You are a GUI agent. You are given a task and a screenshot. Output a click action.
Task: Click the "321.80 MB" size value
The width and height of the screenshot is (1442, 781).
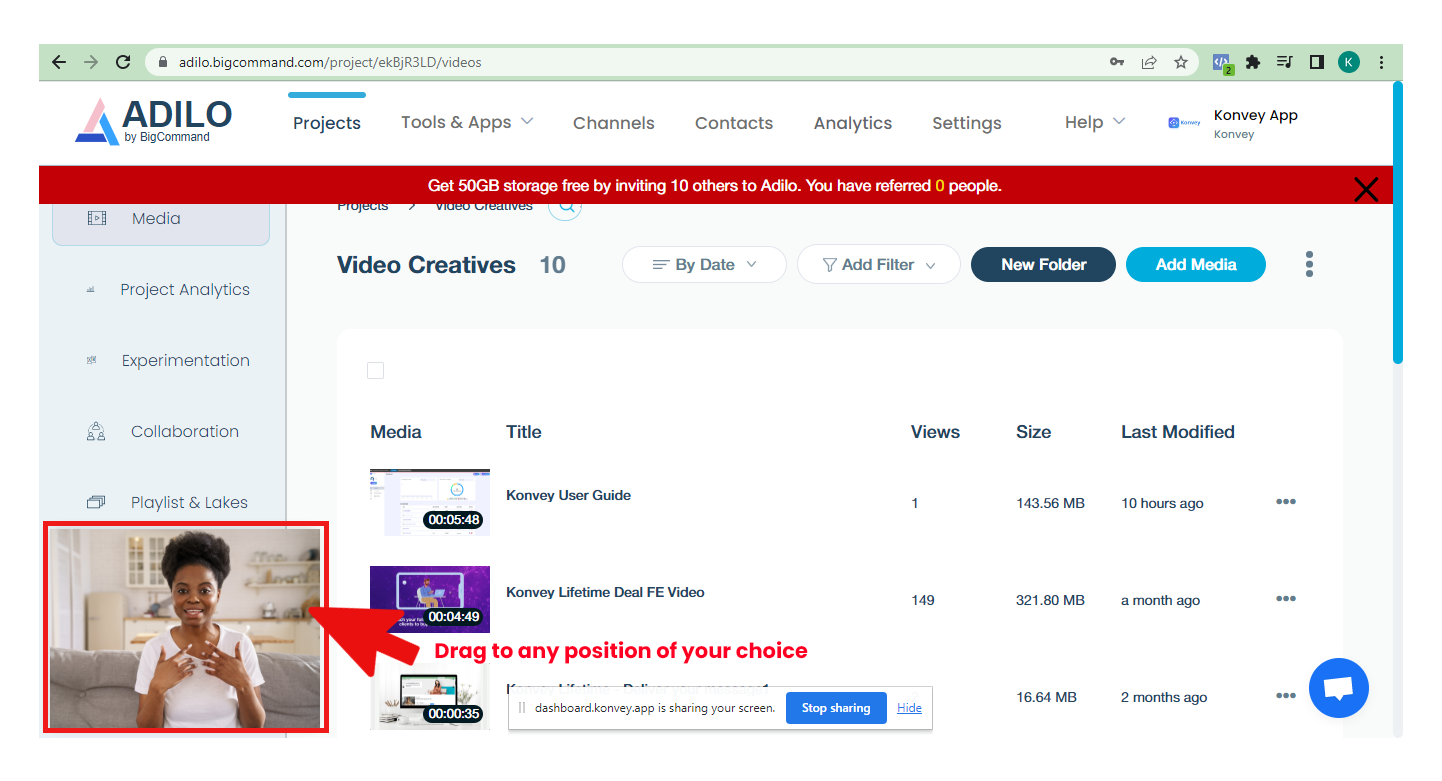(x=1050, y=600)
